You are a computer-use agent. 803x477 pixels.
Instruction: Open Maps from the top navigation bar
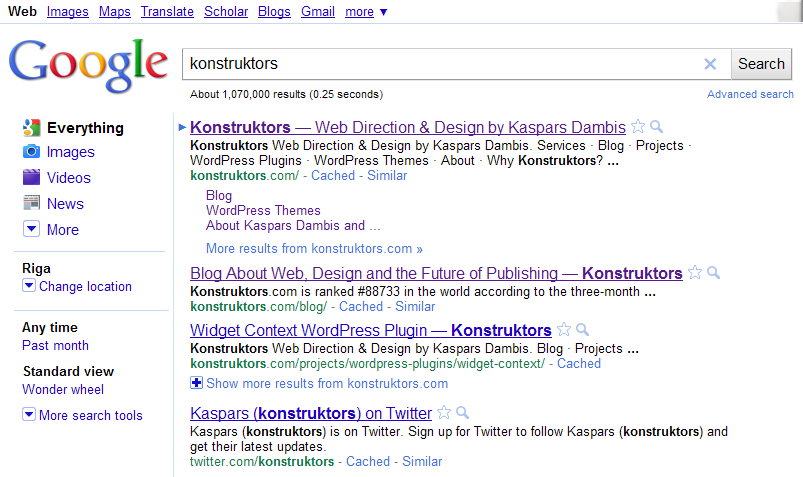coord(115,12)
